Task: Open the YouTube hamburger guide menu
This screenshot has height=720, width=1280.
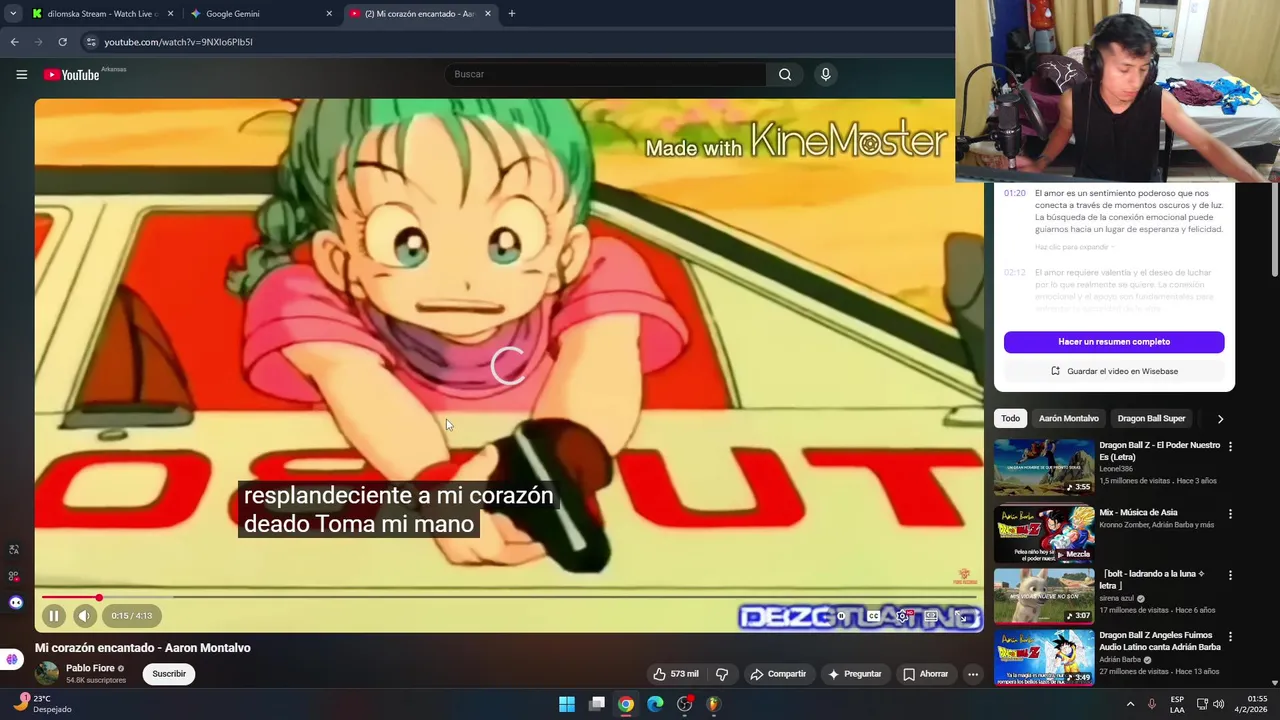Action: 21,74
